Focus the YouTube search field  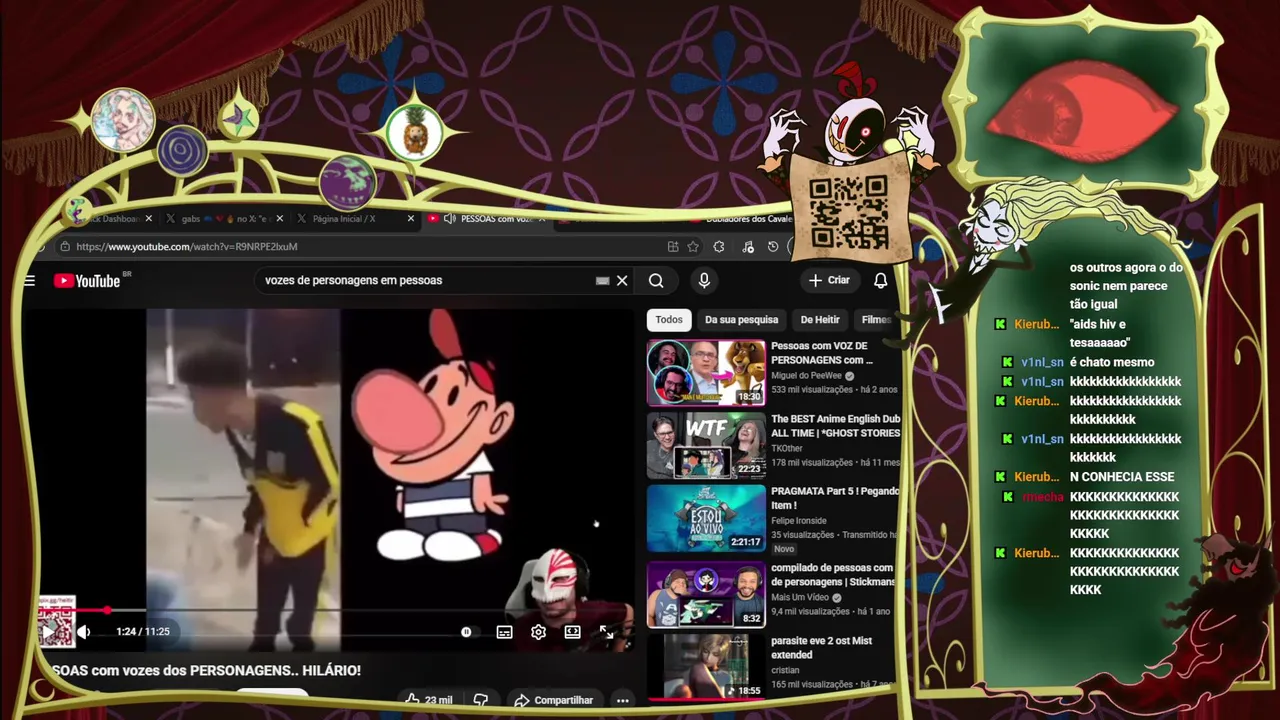(425, 281)
